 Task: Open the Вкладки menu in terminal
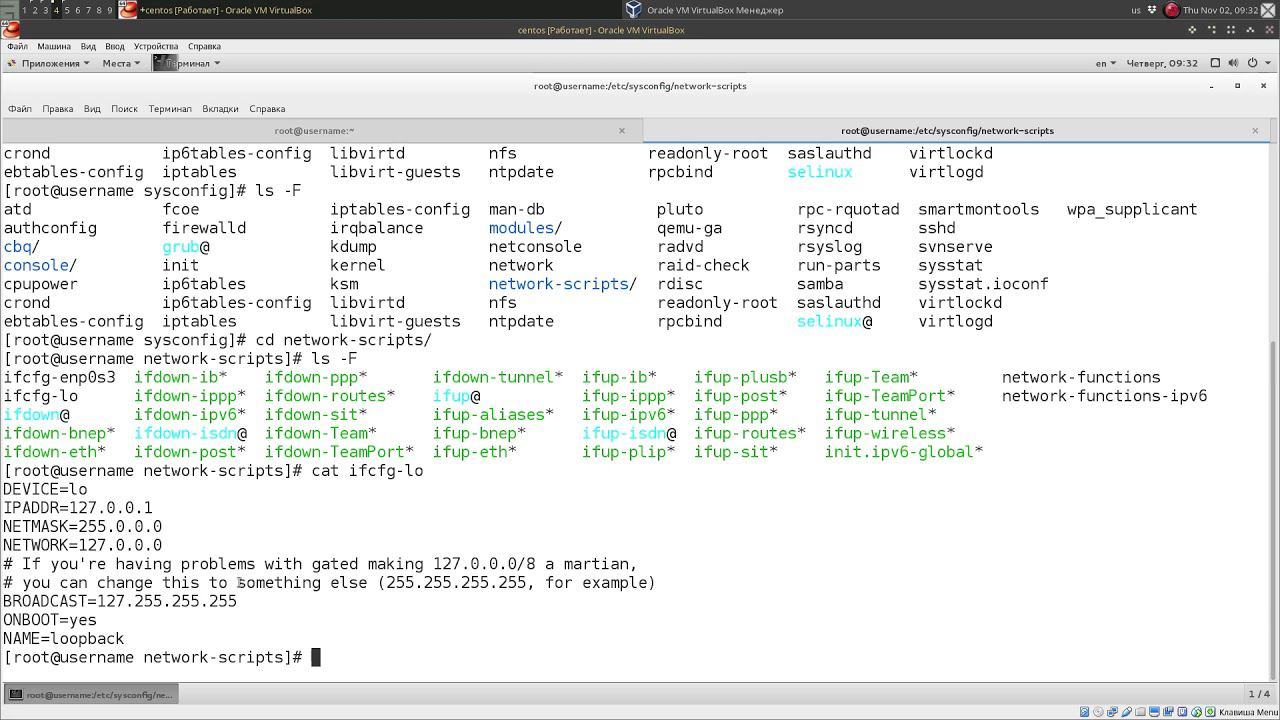pos(220,109)
